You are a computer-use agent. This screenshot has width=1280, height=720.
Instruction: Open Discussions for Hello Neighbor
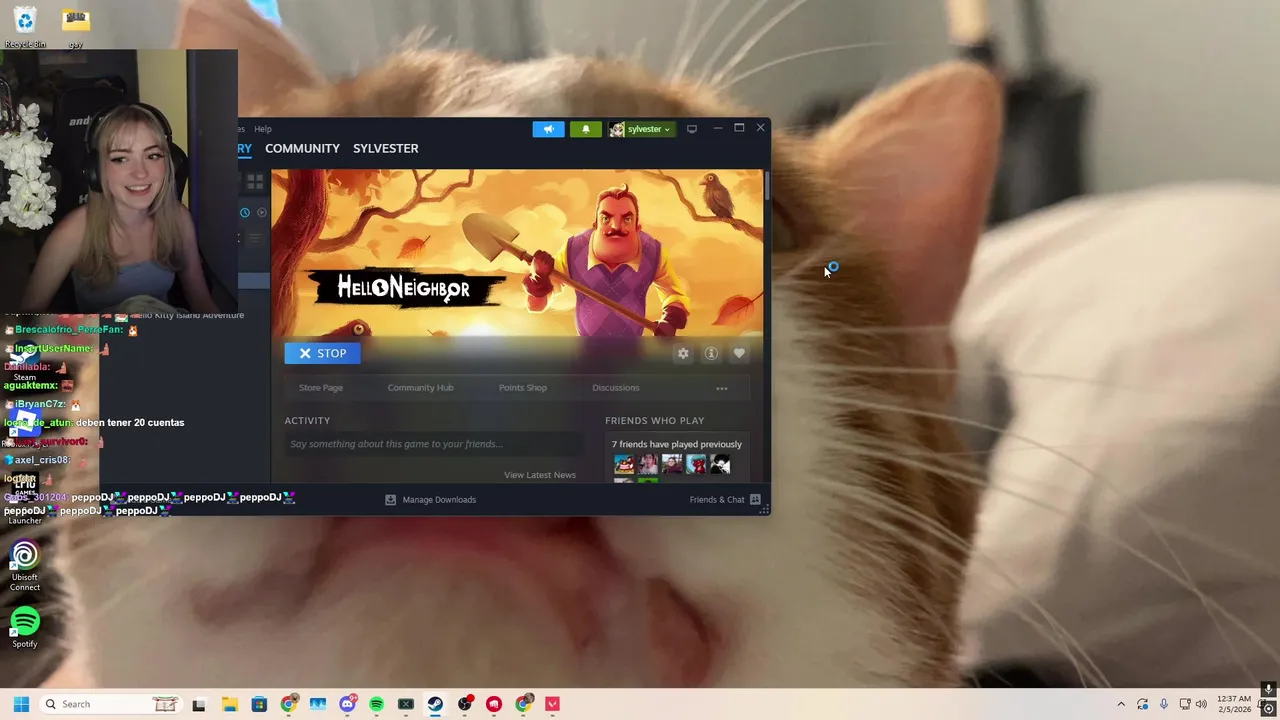(616, 388)
